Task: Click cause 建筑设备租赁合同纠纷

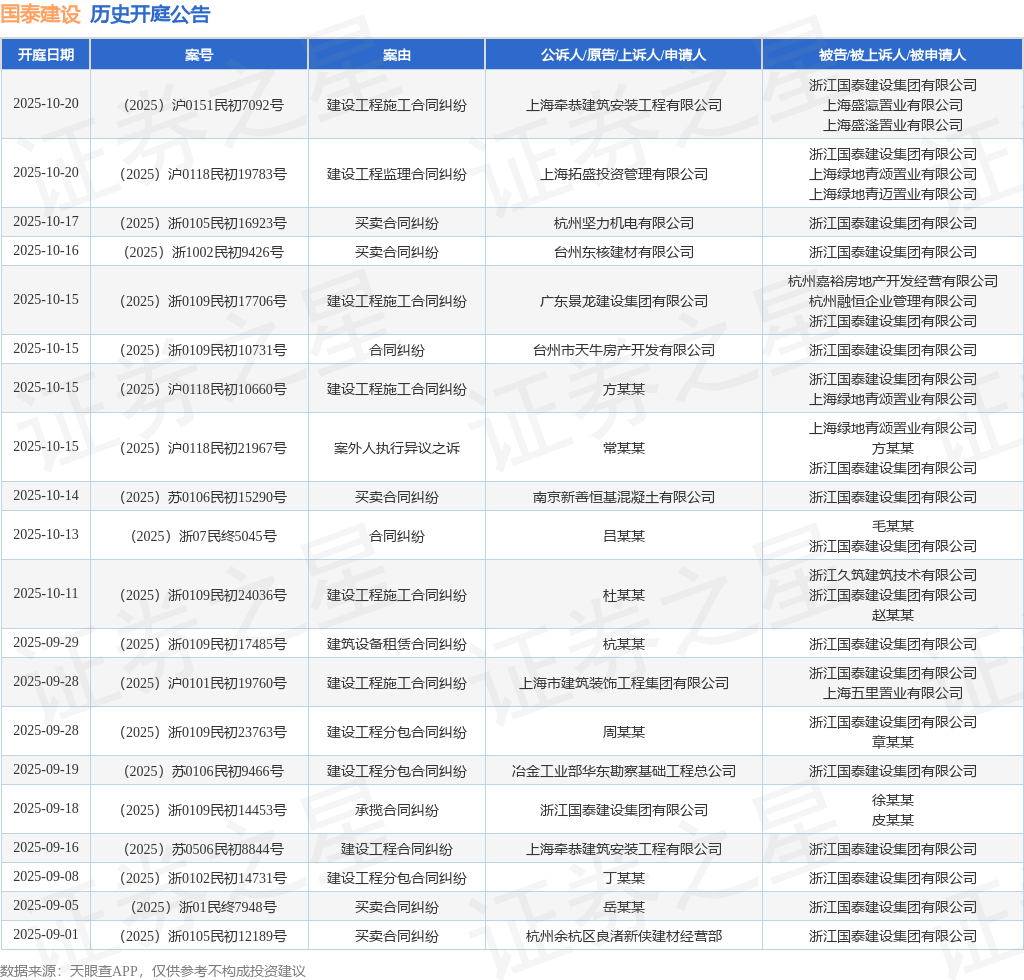Action: [x=396, y=644]
